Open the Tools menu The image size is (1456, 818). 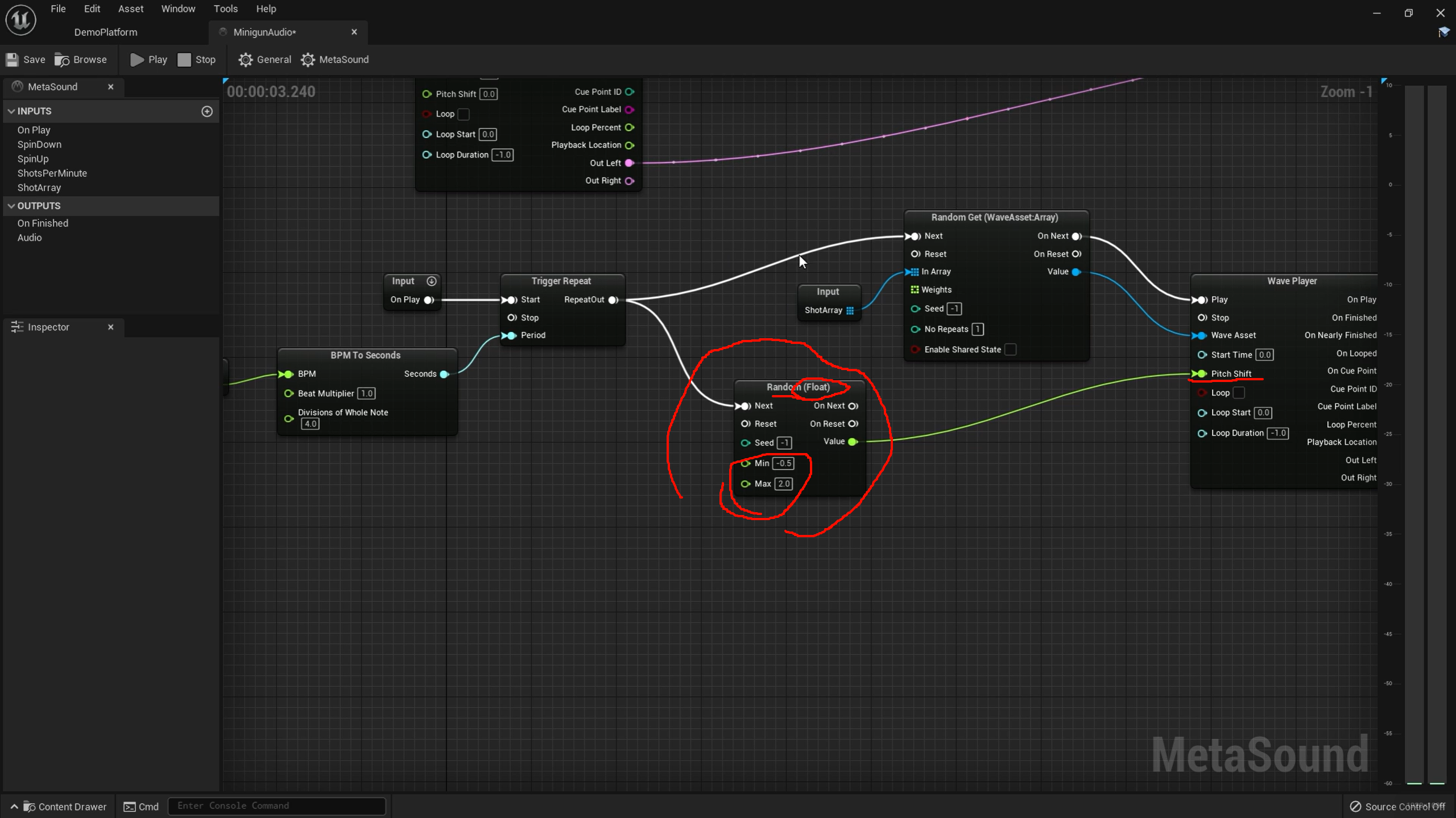point(225,9)
